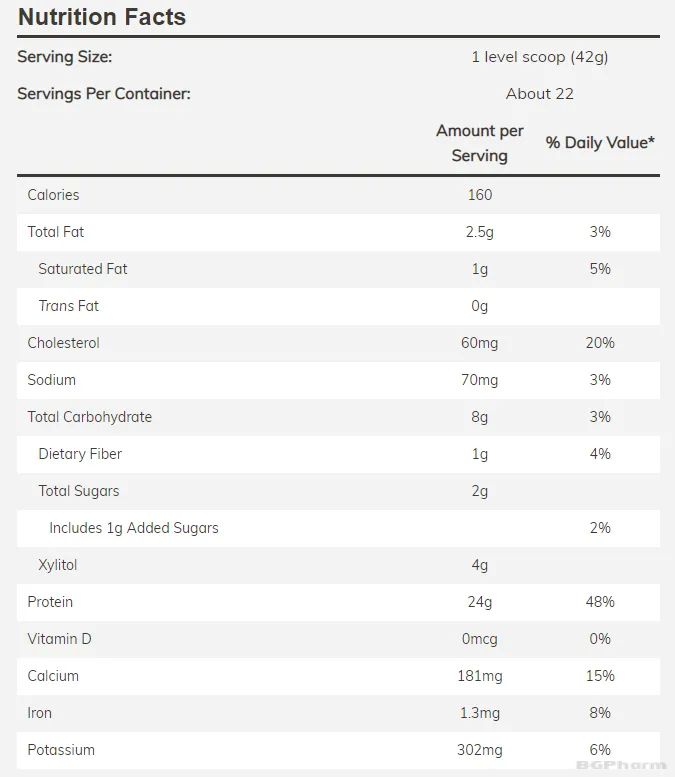Click the Total Carbohydrate label
The height and width of the screenshot is (777, 675).
pos(90,417)
